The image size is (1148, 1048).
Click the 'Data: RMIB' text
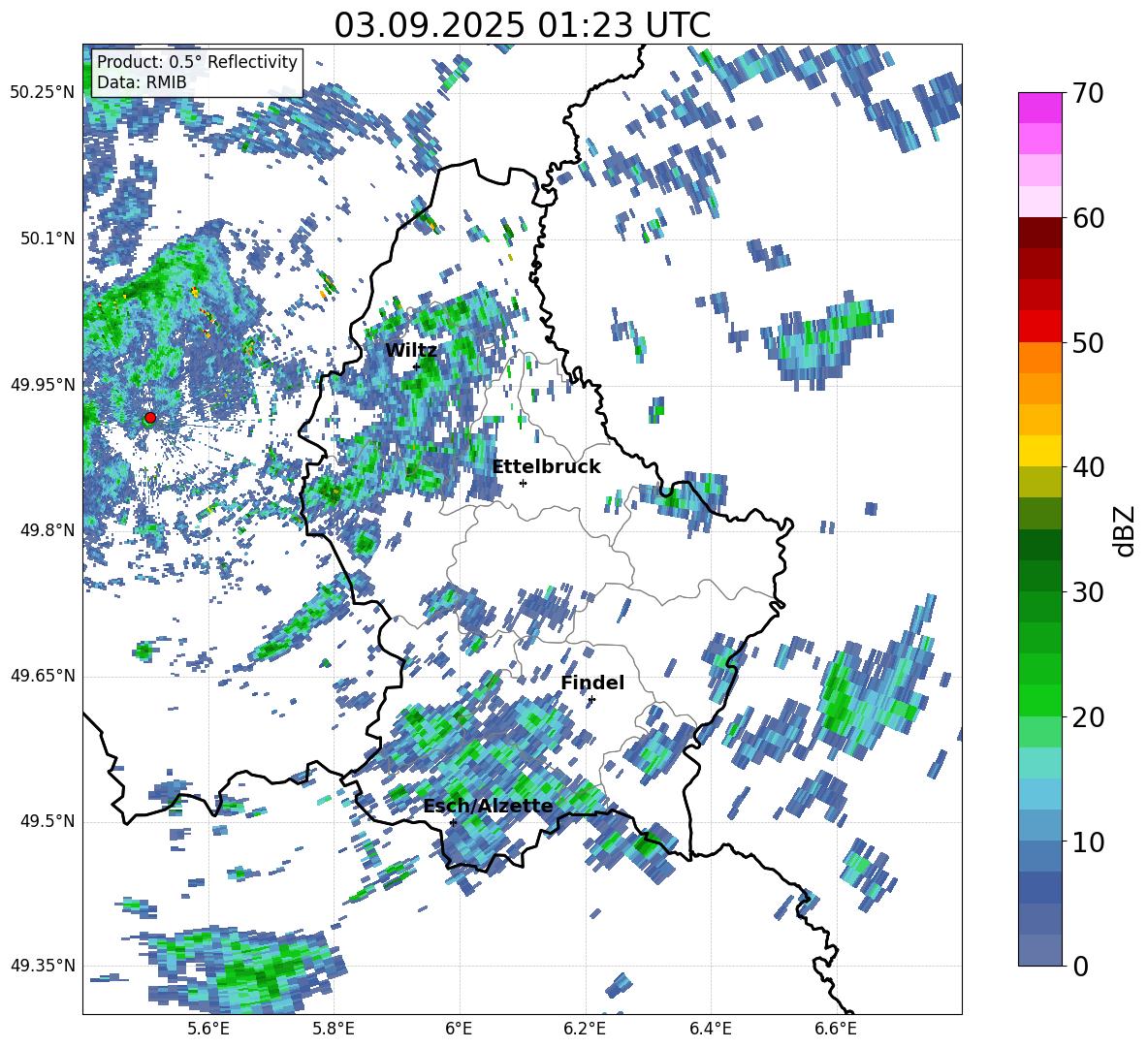click(142, 82)
